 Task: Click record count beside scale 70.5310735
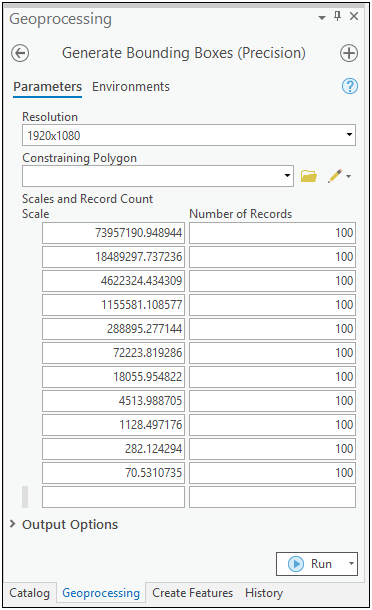click(272, 473)
